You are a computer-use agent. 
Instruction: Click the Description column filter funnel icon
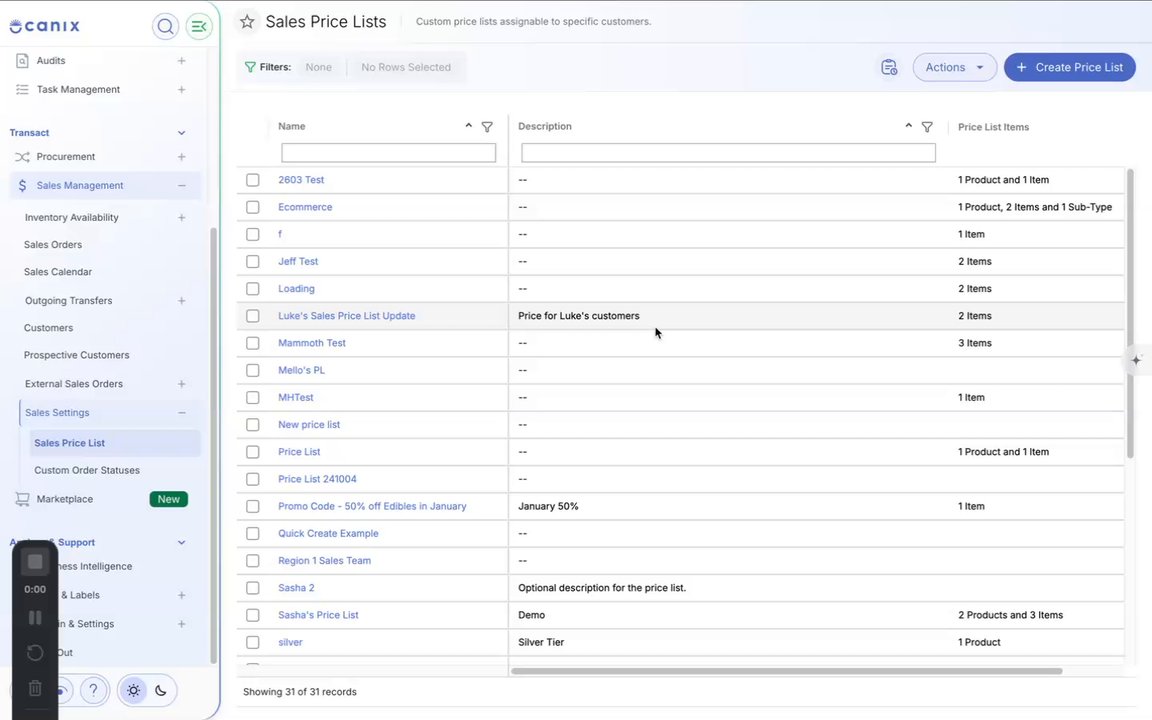pos(927,127)
